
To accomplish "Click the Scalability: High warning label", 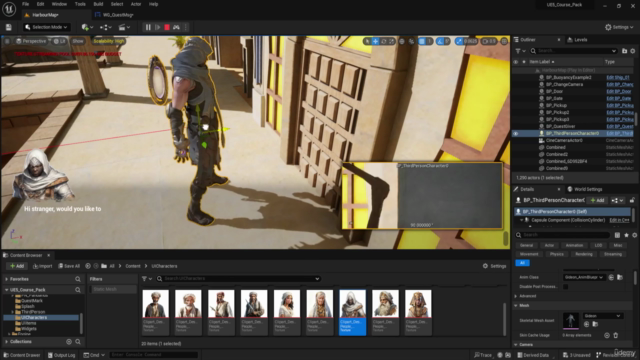I will coord(109,41).
